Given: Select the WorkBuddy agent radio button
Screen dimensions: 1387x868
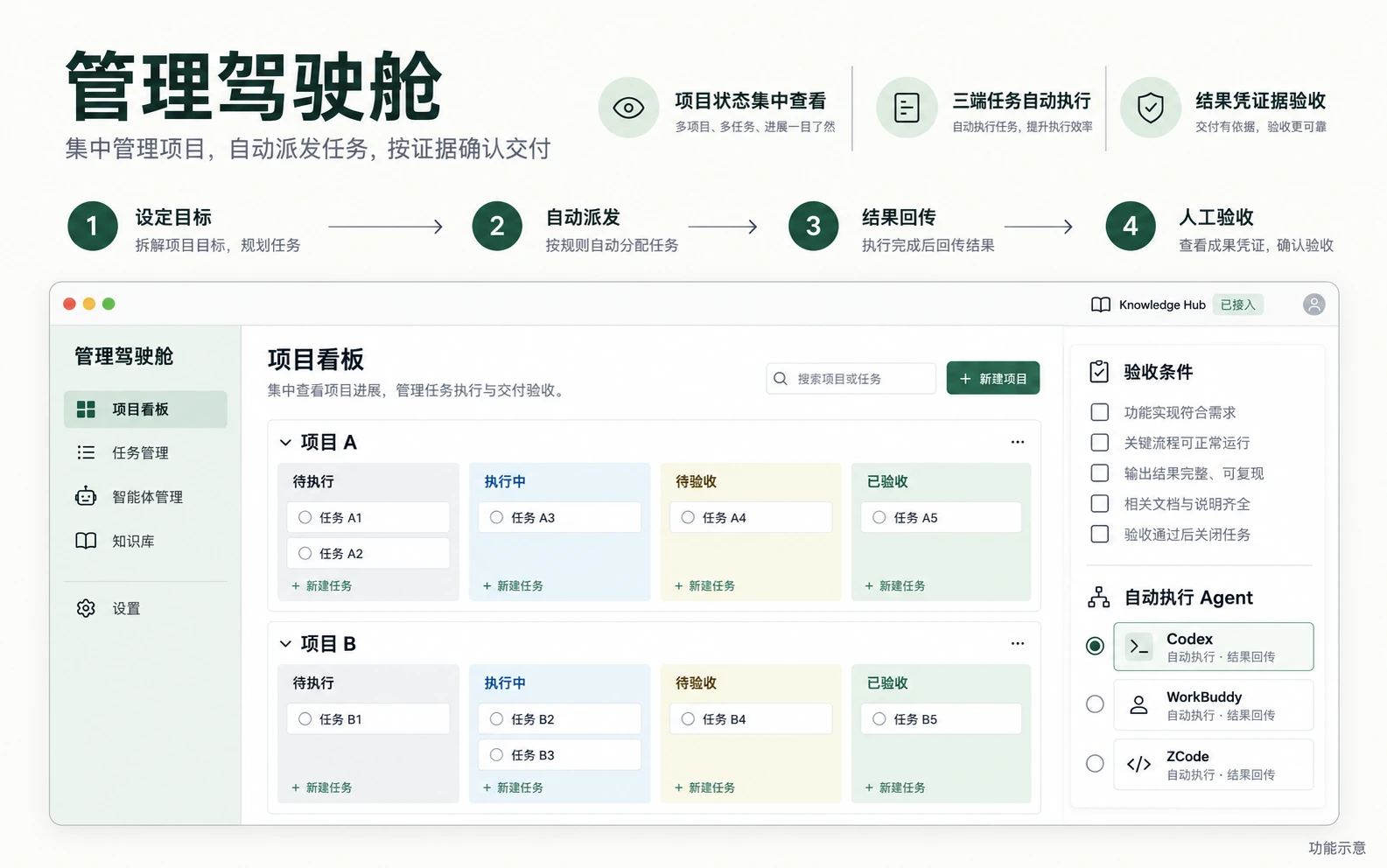Looking at the screenshot, I should [x=1095, y=704].
